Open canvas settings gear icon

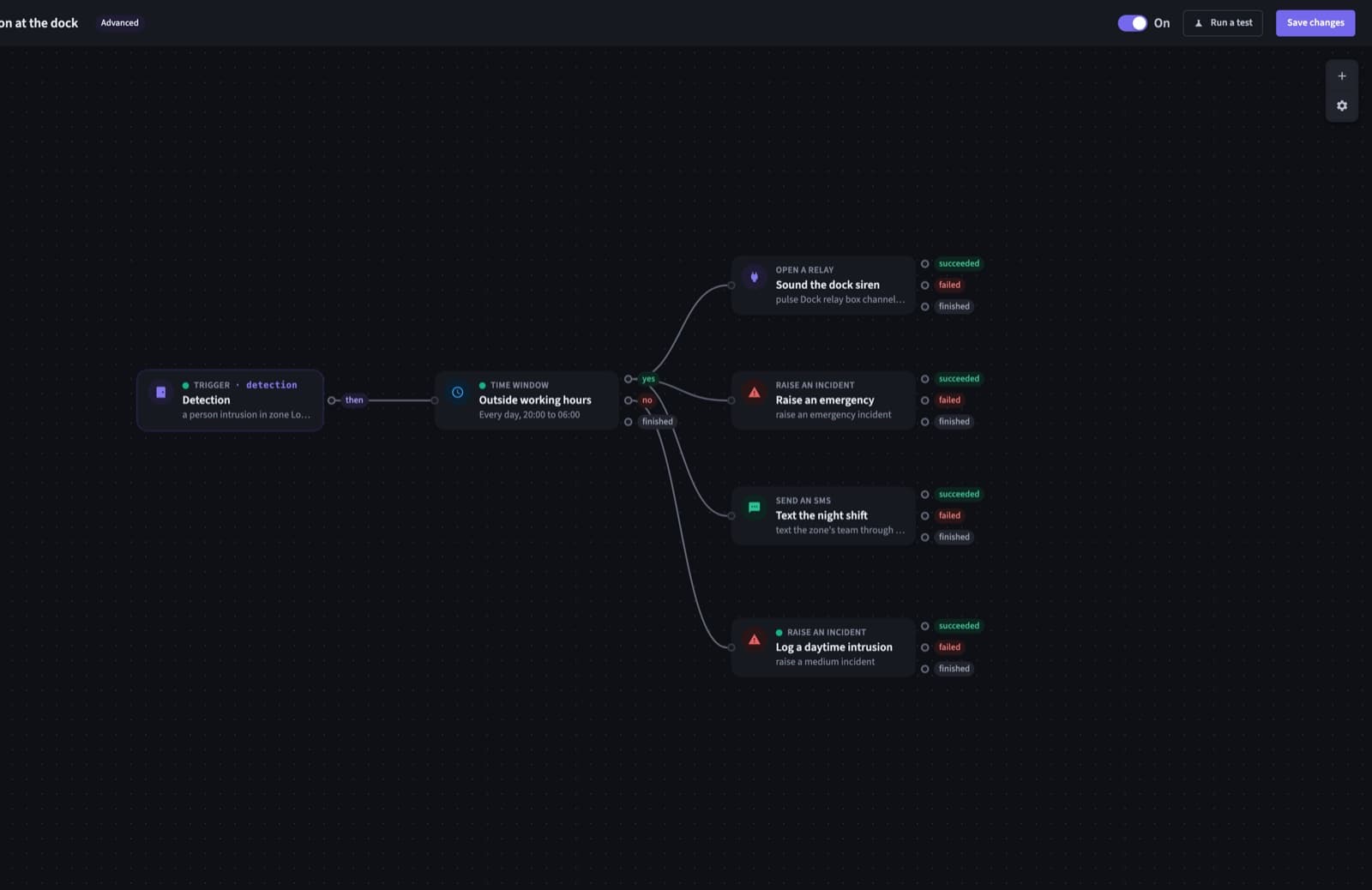1342,105
